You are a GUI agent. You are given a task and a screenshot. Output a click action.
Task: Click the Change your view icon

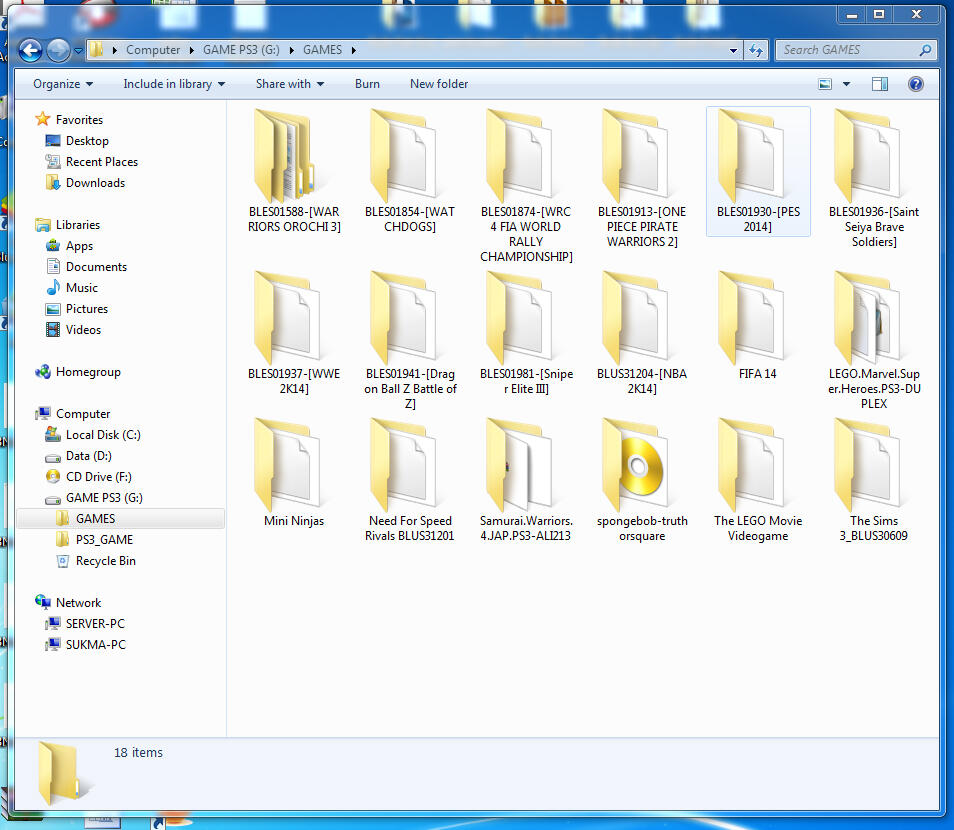[x=825, y=84]
